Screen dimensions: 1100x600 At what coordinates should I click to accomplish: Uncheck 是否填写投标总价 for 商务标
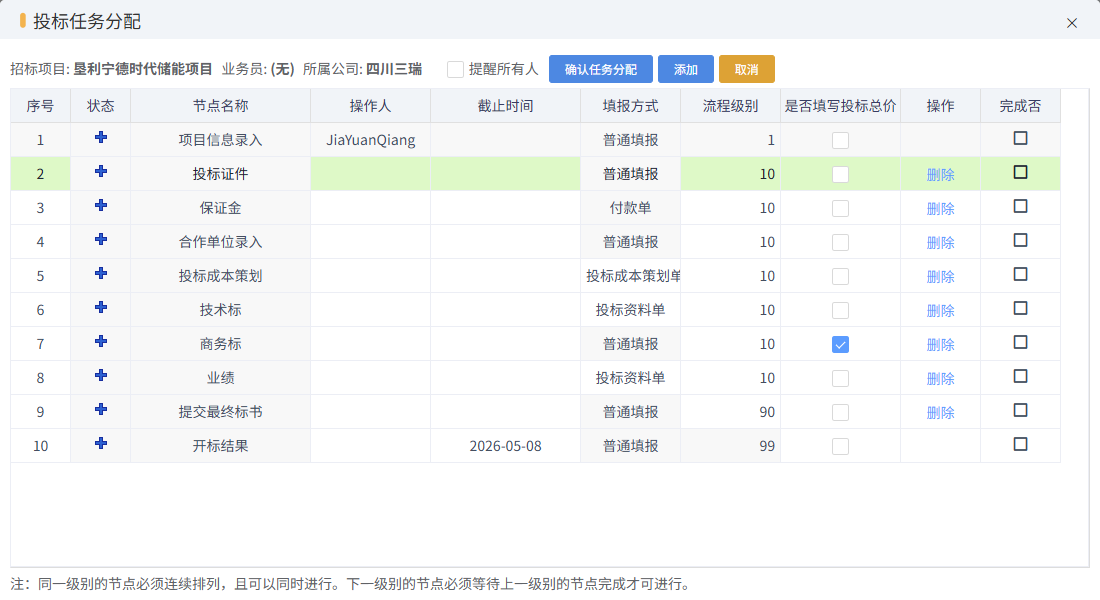click(840, 345)
